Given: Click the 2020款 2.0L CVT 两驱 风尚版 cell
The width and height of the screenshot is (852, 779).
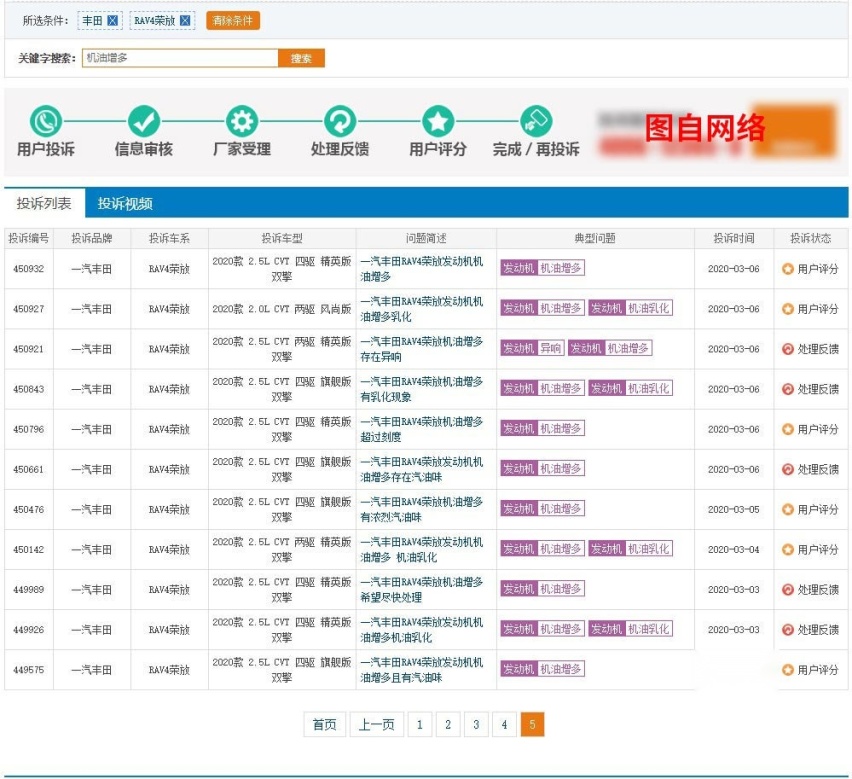Looking at the screenshot, I should [282, 309].
